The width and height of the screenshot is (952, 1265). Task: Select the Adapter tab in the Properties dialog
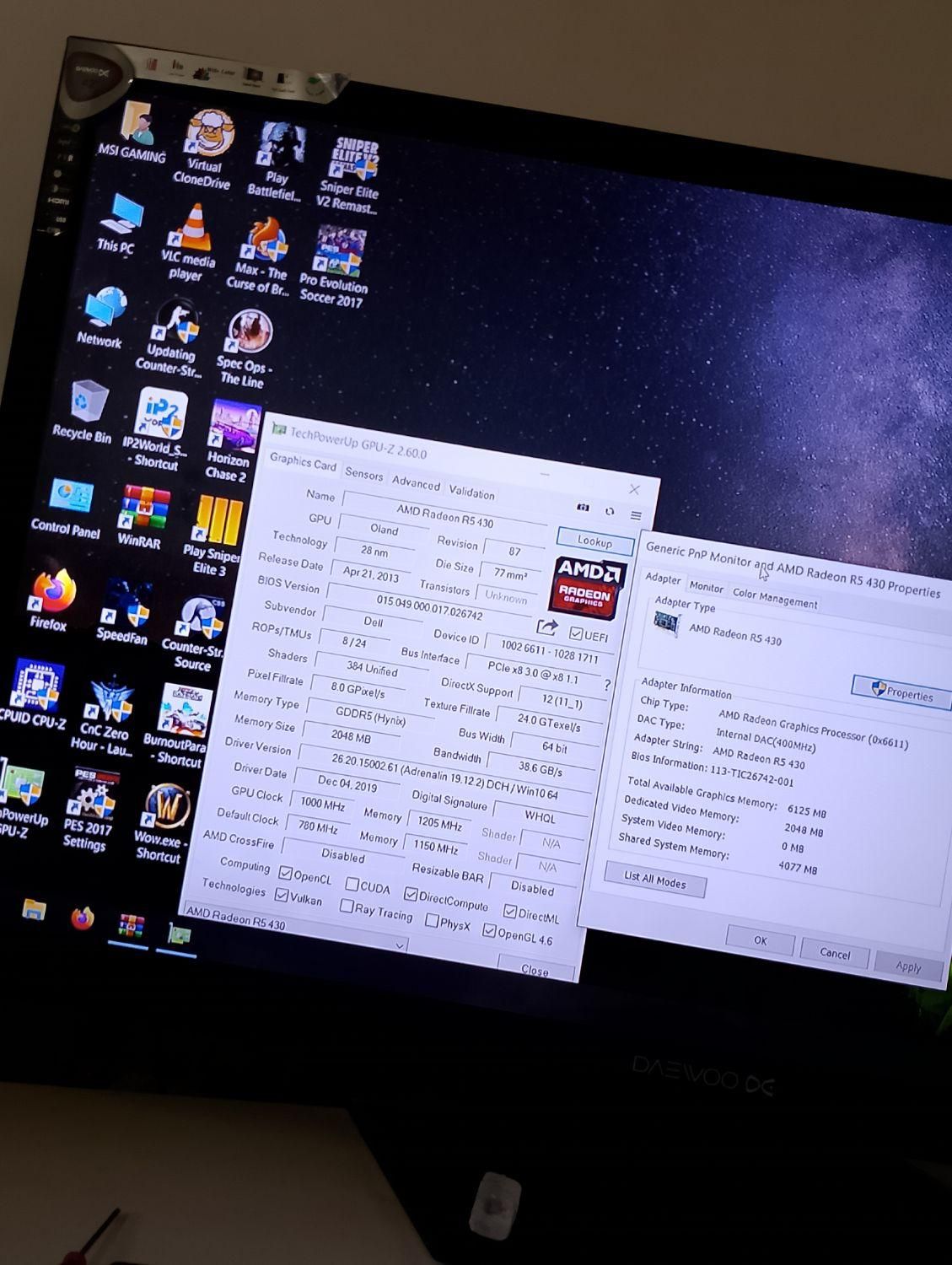[x=663, y=579]
